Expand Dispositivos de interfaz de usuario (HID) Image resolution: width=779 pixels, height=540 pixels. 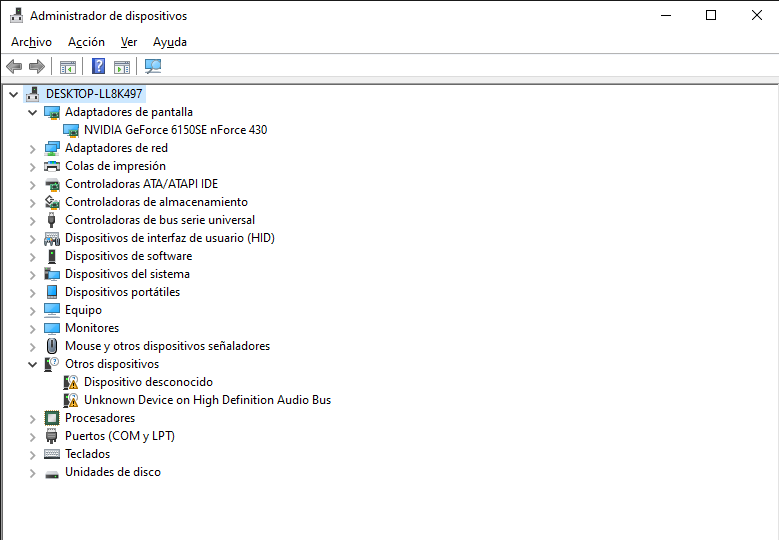32,238
